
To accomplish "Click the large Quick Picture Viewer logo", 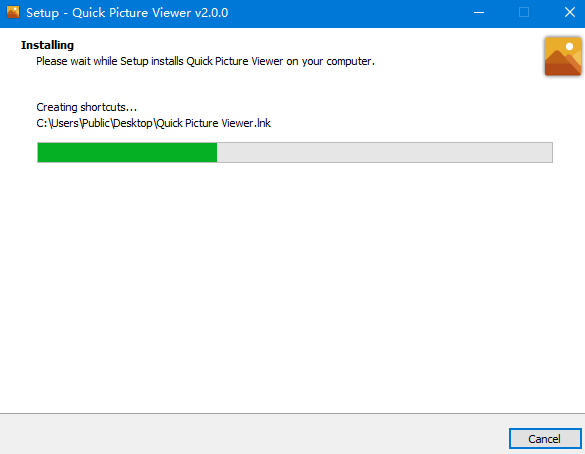I will (x=563, y=56).
